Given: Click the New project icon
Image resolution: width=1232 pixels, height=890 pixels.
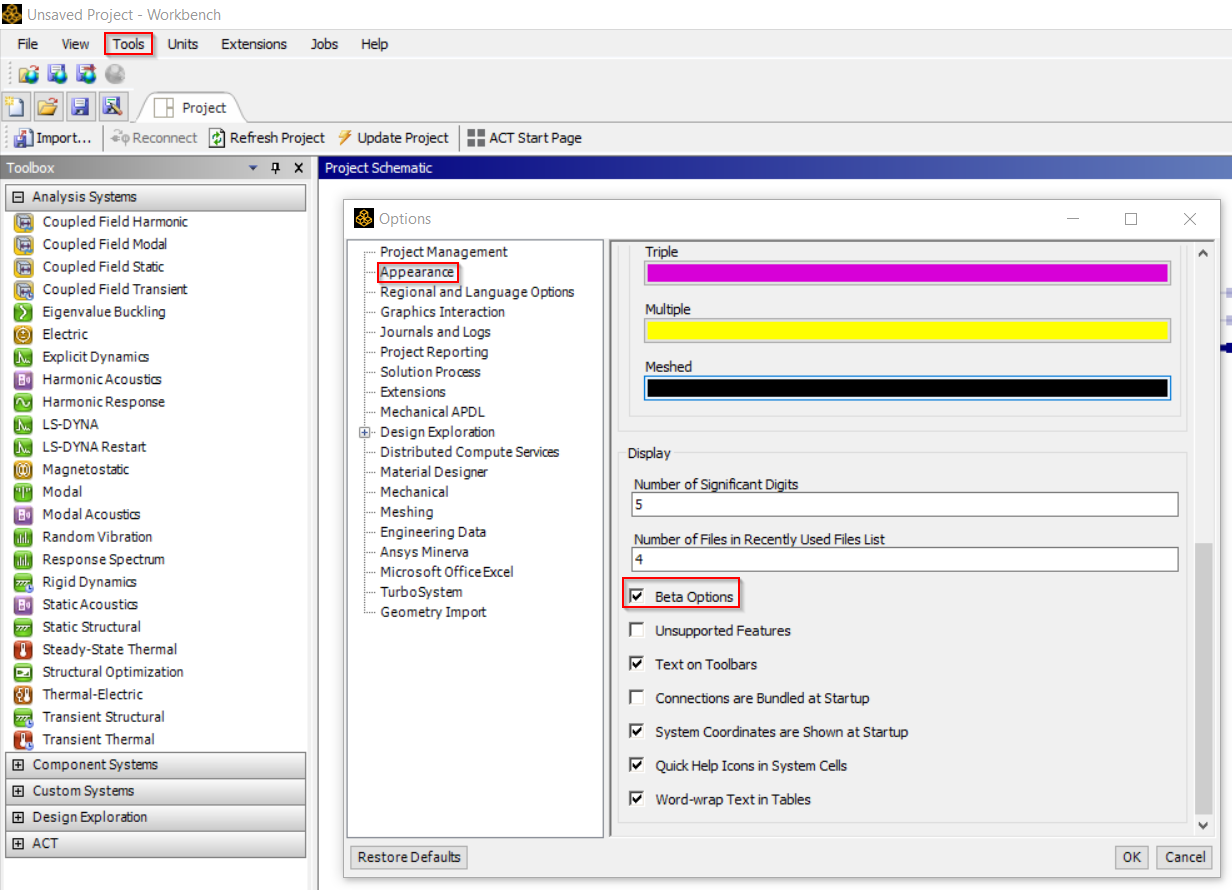Looking at the screenshot, I should 14,105.
